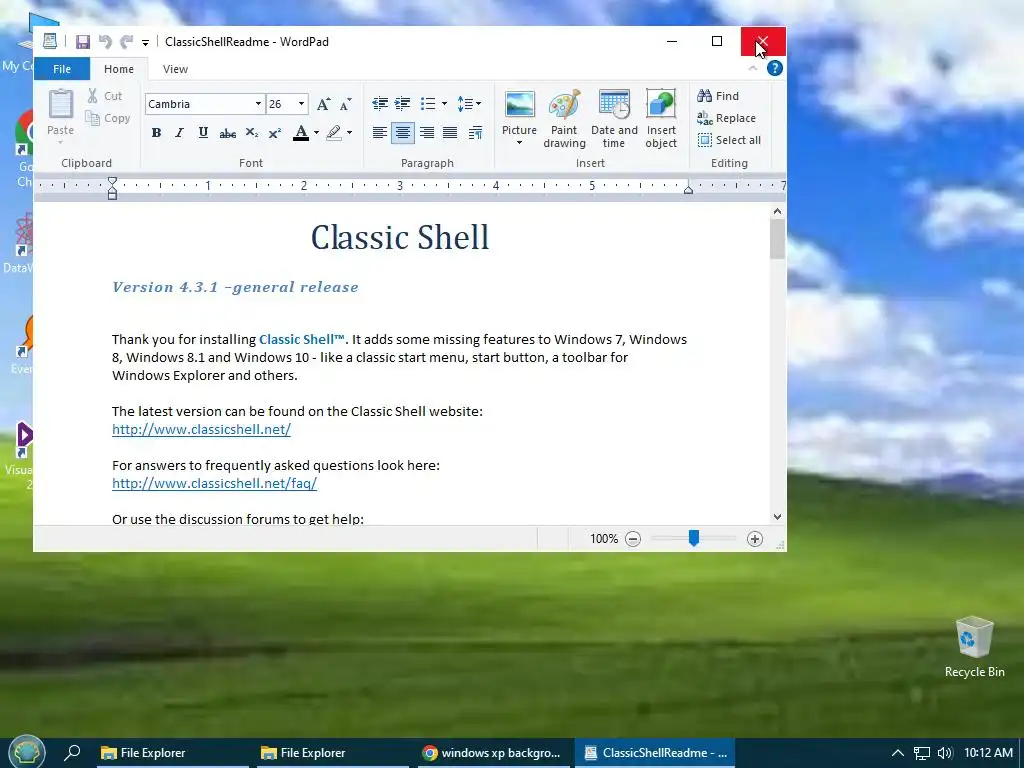Align text right
Viewport: 1024px width, 768px height.
tap(426, 133)
